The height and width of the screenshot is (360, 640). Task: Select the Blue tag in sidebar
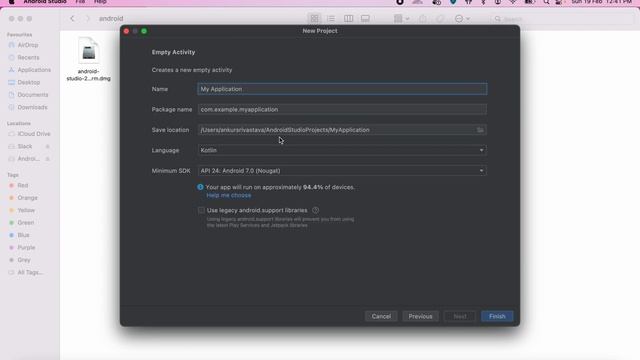(23, 235)
